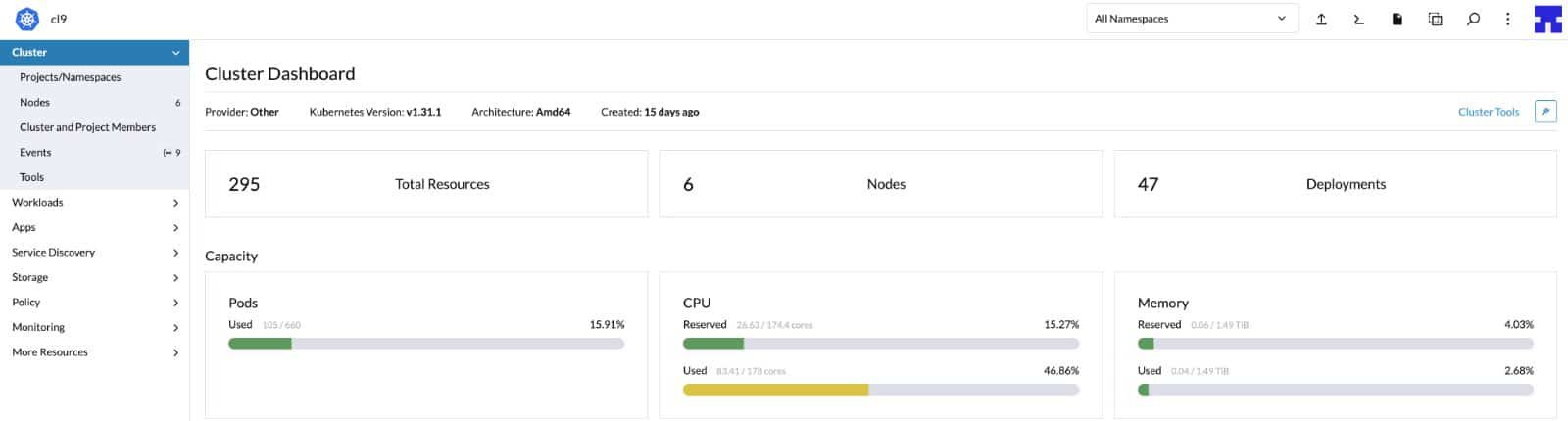Viewport: 1568px width, 421px height.
Task: Click the blue user avatar icon
Action: pos(1547,19)
